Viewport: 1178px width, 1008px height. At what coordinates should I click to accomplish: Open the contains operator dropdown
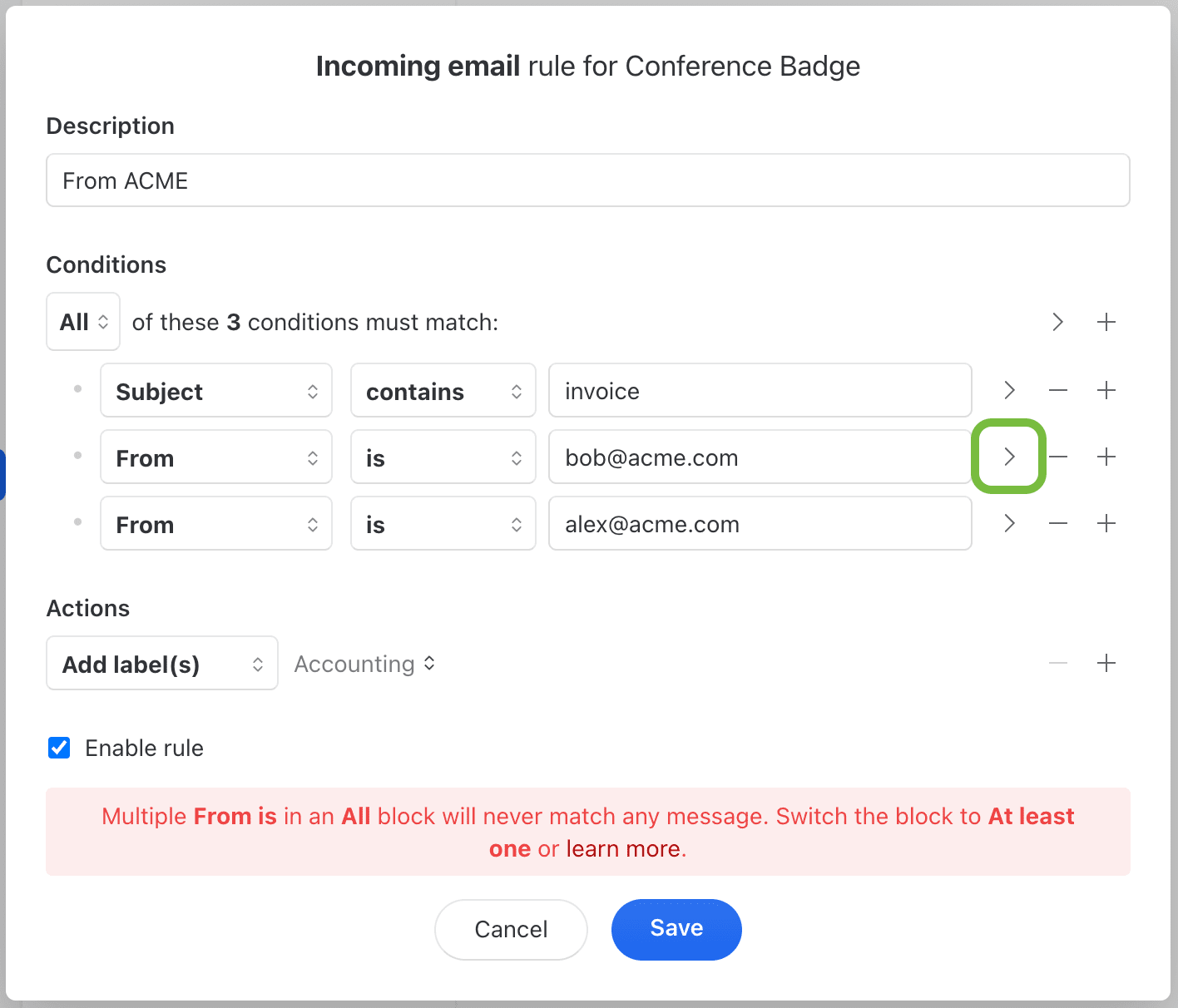tap(443, 391)
